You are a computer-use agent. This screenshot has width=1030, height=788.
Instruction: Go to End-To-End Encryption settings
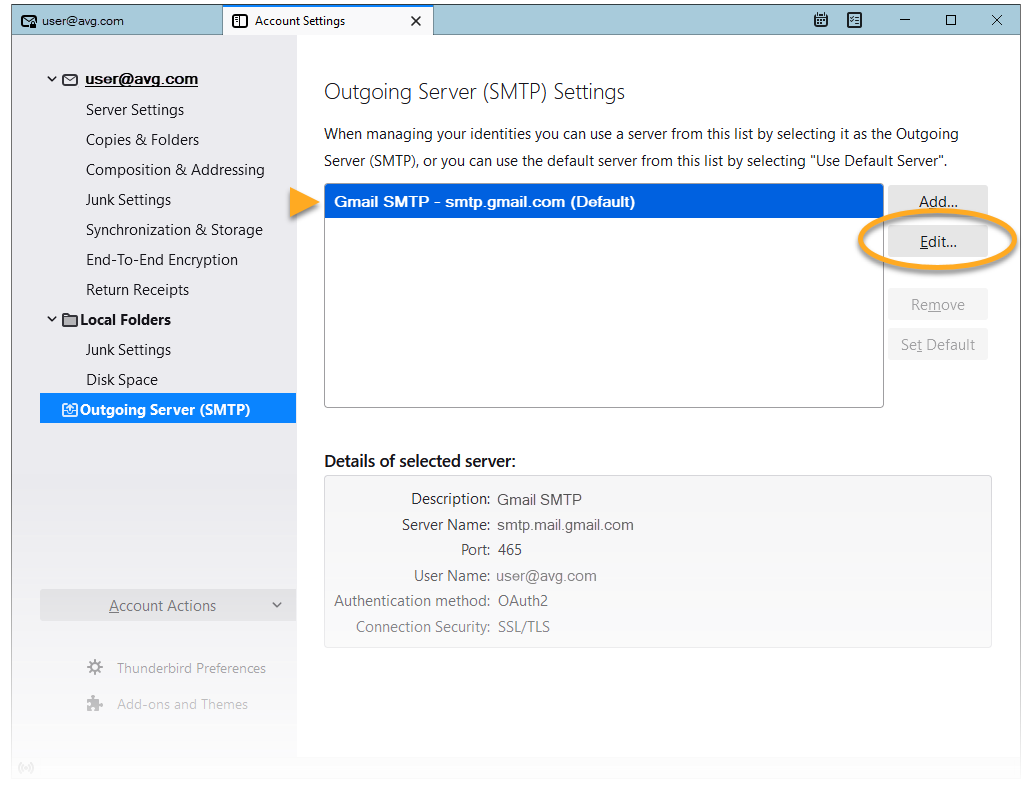pos(162,260)
